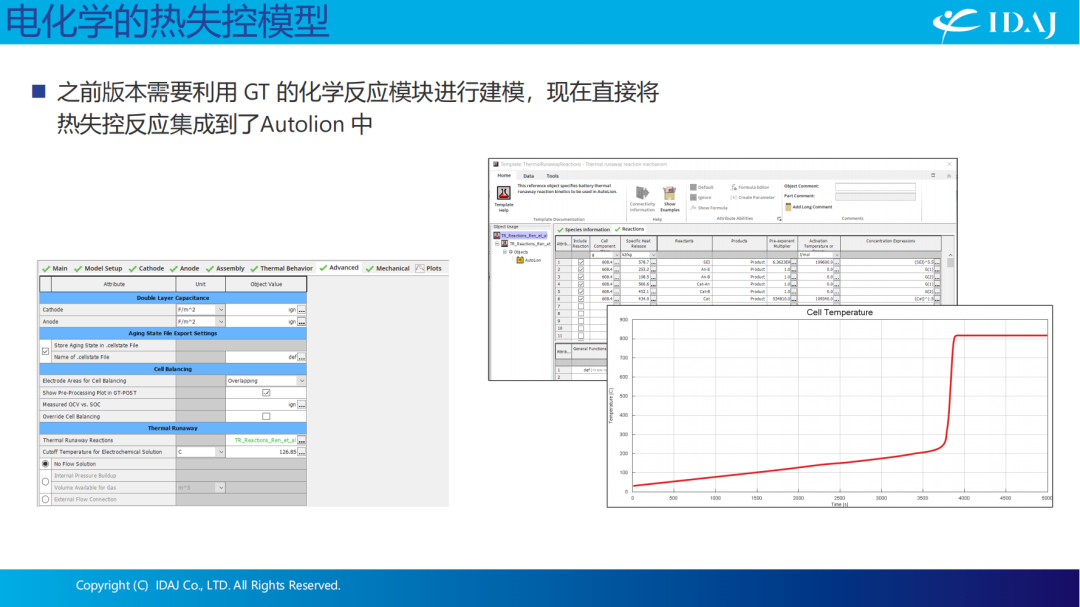The width and height of the screenshot is (1080, 607).
Task: Click Add Long Comment notepad icon
Action: [788, 207]
